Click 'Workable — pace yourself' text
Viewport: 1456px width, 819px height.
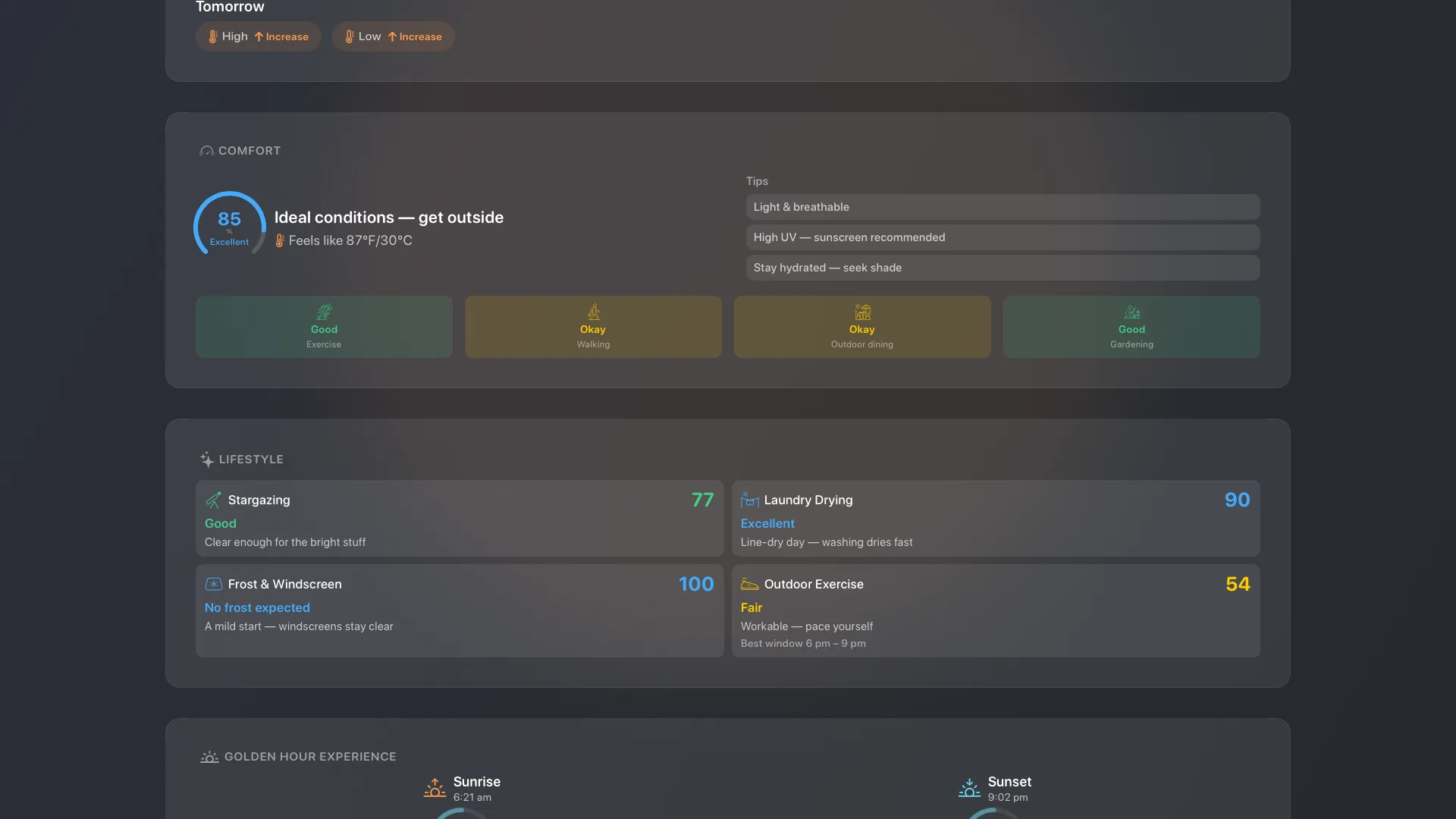807,626
